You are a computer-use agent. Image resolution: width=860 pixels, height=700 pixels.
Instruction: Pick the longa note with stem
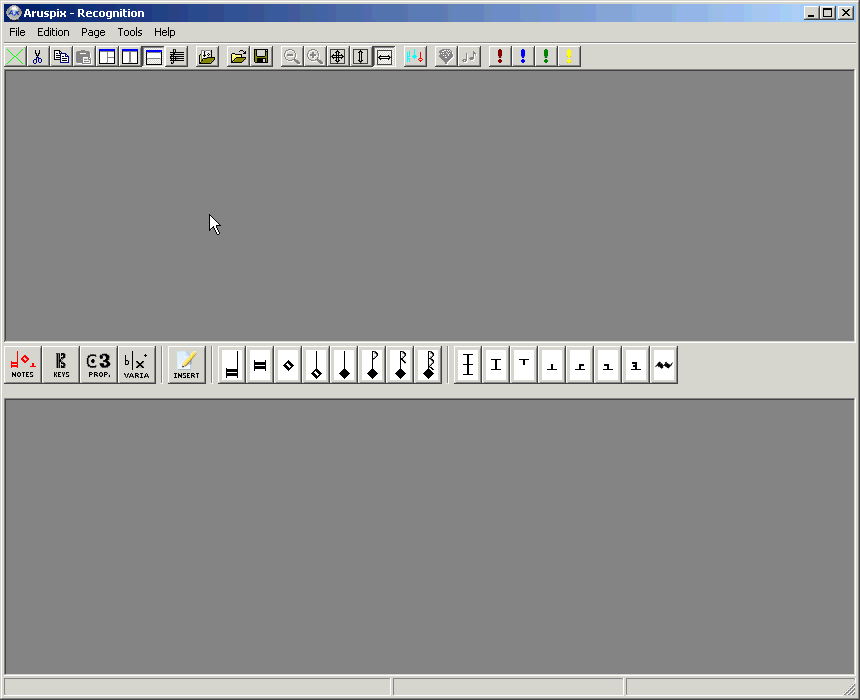point(232,365)
